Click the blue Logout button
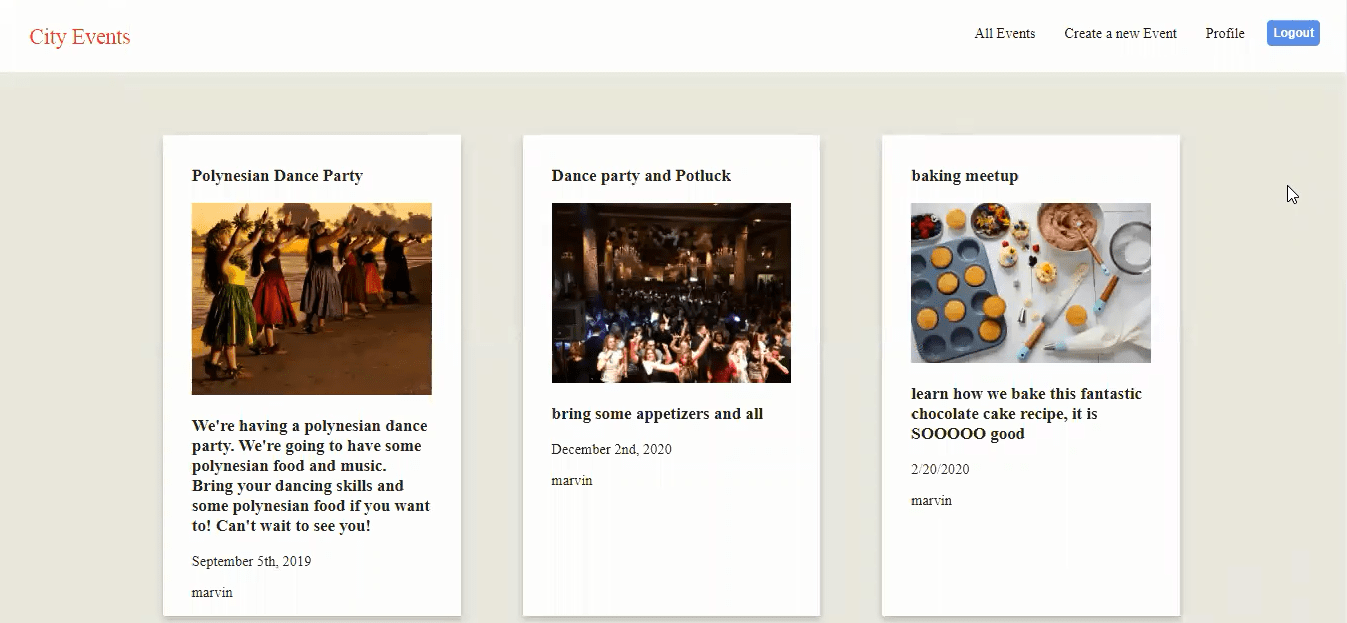1347x623 pixels. tap(1293, 33)
